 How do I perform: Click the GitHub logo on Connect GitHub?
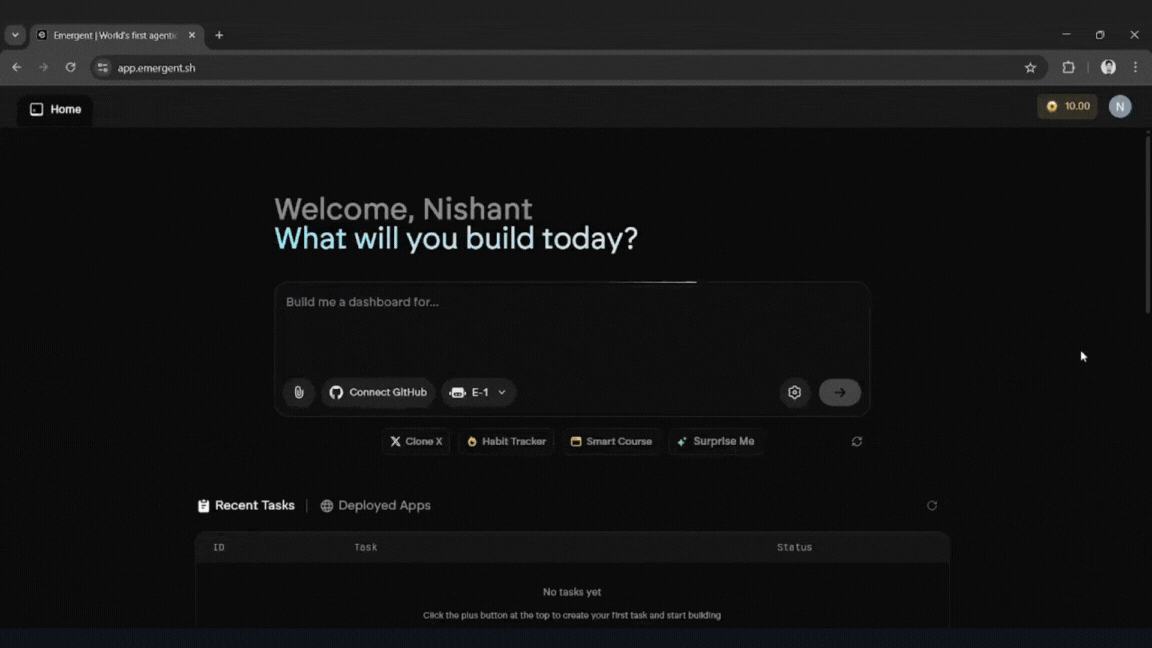pyautogui.click(x=336, y=392)
